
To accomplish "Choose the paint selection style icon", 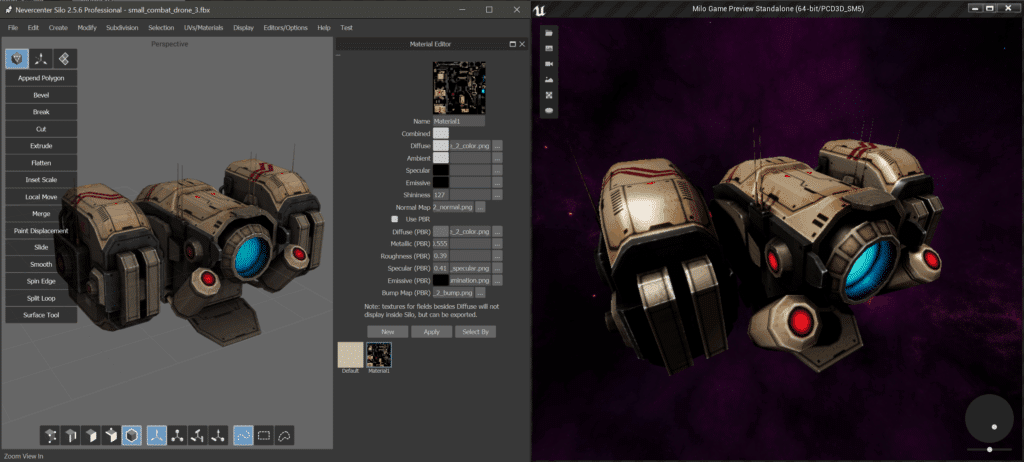I will pyautogui.click(x=244, y=435).
